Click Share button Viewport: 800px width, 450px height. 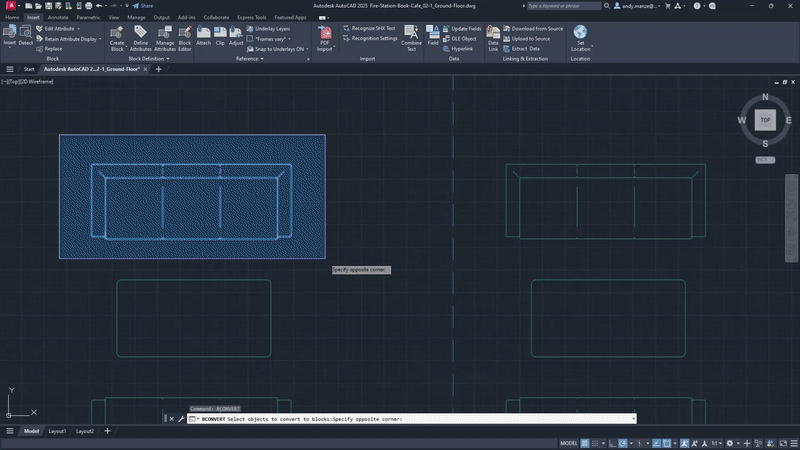pyautogui.click(x=143, y=6)
